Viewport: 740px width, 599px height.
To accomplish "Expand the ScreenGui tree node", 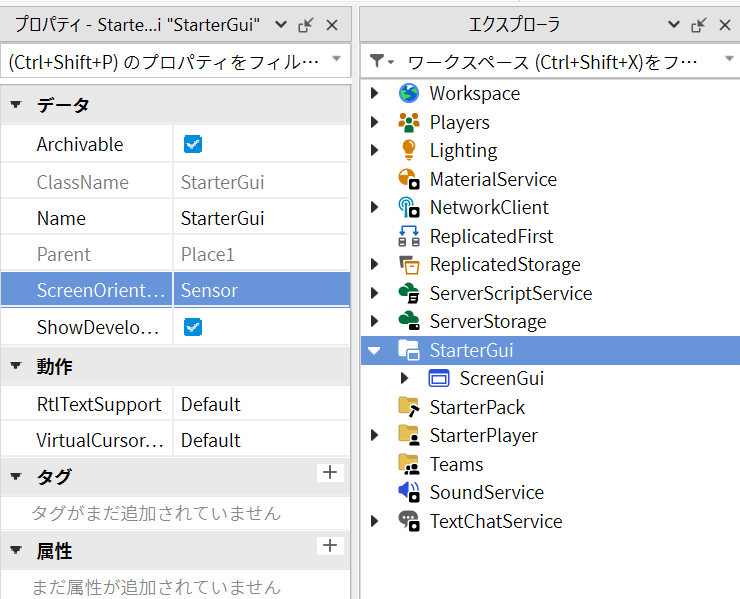I will 404,378.
